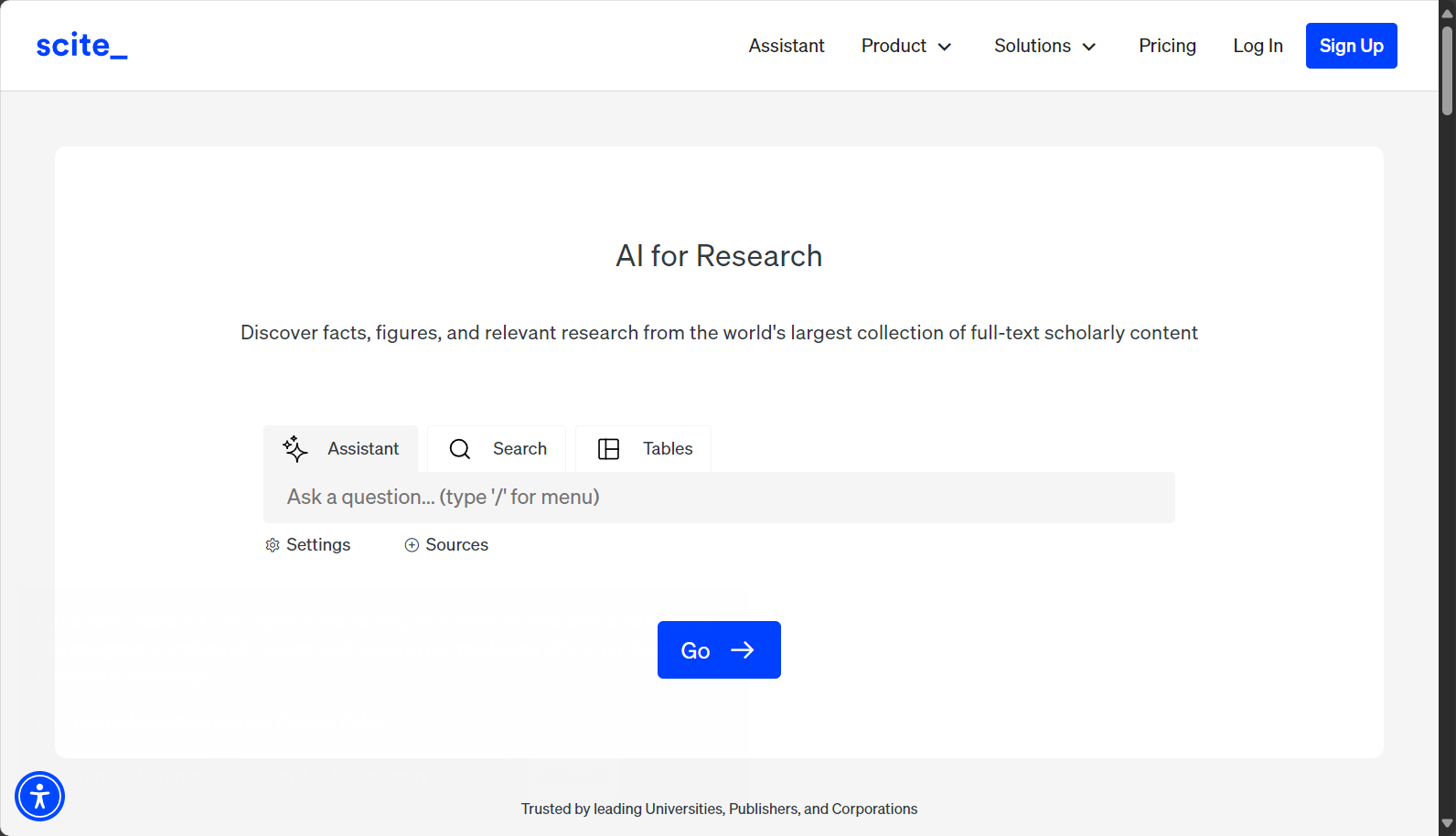This screenshot has height=836, width=1456.
Task: Expand the Product dropdown chevron
Action: pyautogui.click(x=945, y=47)
